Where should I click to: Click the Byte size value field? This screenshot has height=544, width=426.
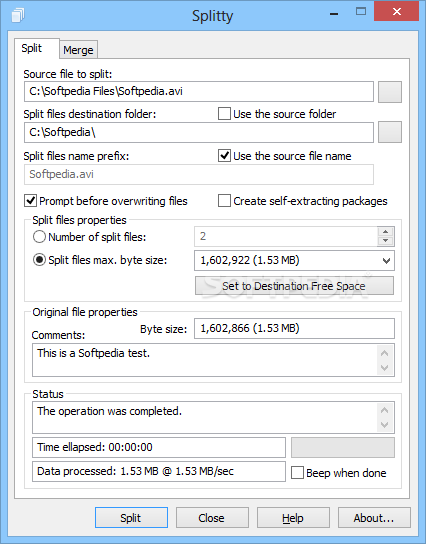294,328
